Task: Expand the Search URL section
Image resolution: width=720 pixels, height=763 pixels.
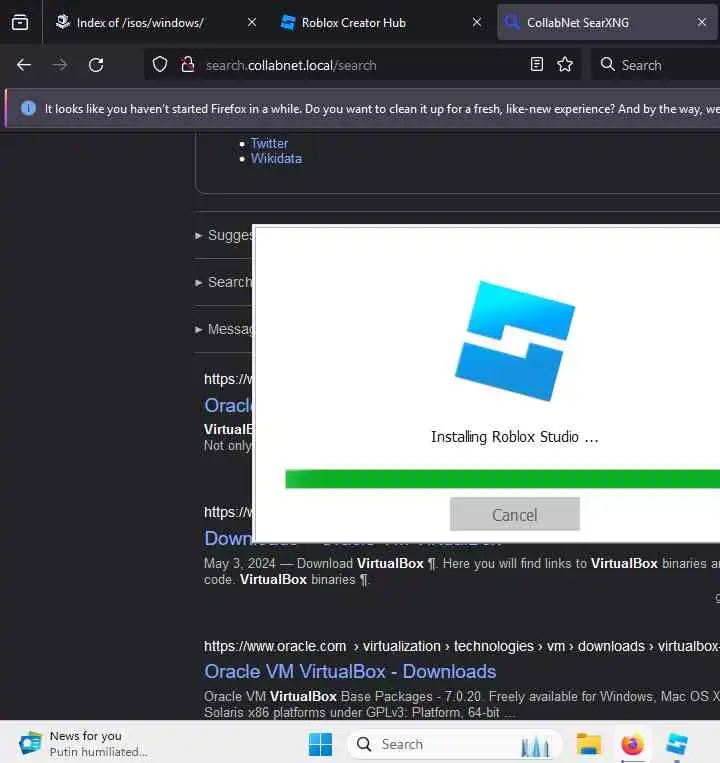Action: click(224, 282)
